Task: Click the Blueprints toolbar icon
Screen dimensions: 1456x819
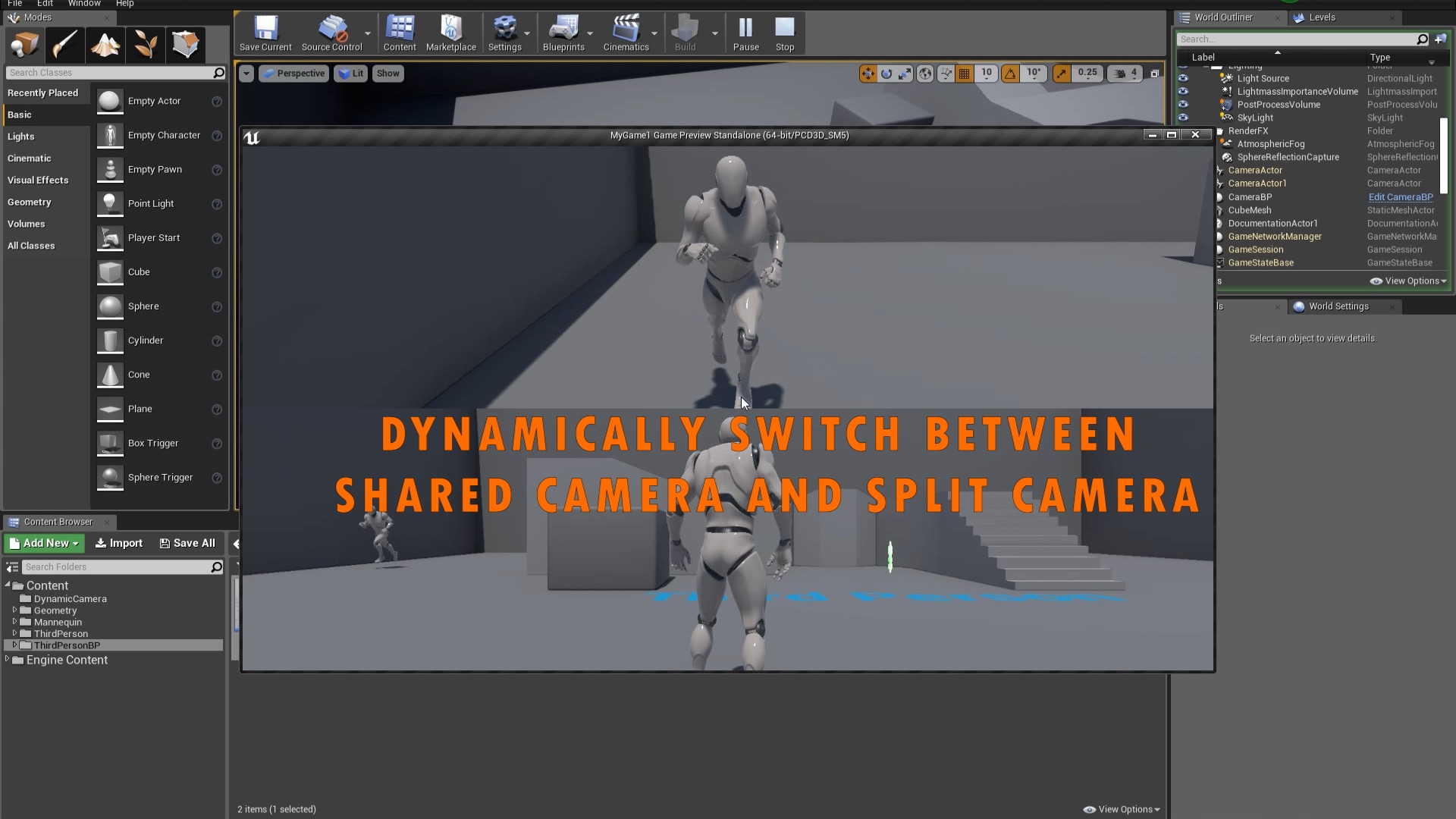Action: click(x=564, y=33)
